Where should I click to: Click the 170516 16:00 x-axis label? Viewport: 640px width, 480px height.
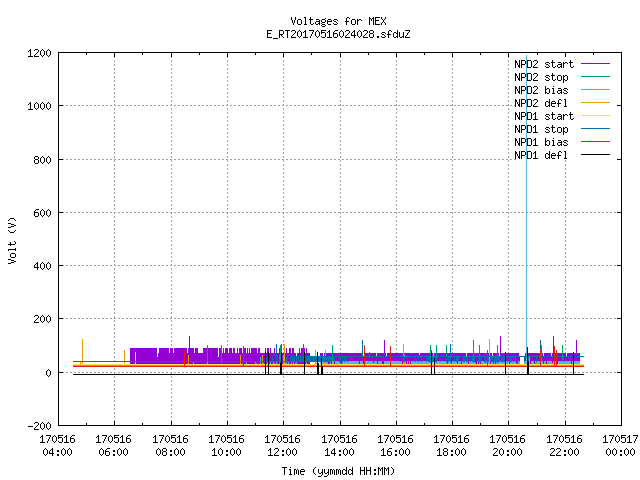pos(395,446)
